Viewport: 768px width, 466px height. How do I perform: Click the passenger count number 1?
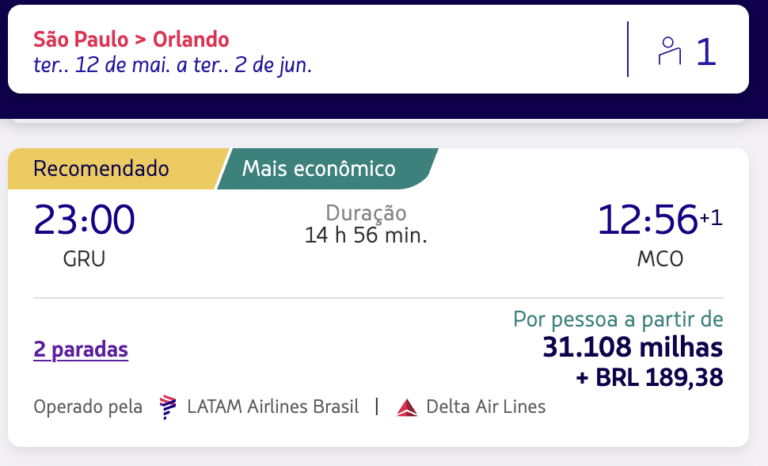pyautogui.click(x=706, y=51)
